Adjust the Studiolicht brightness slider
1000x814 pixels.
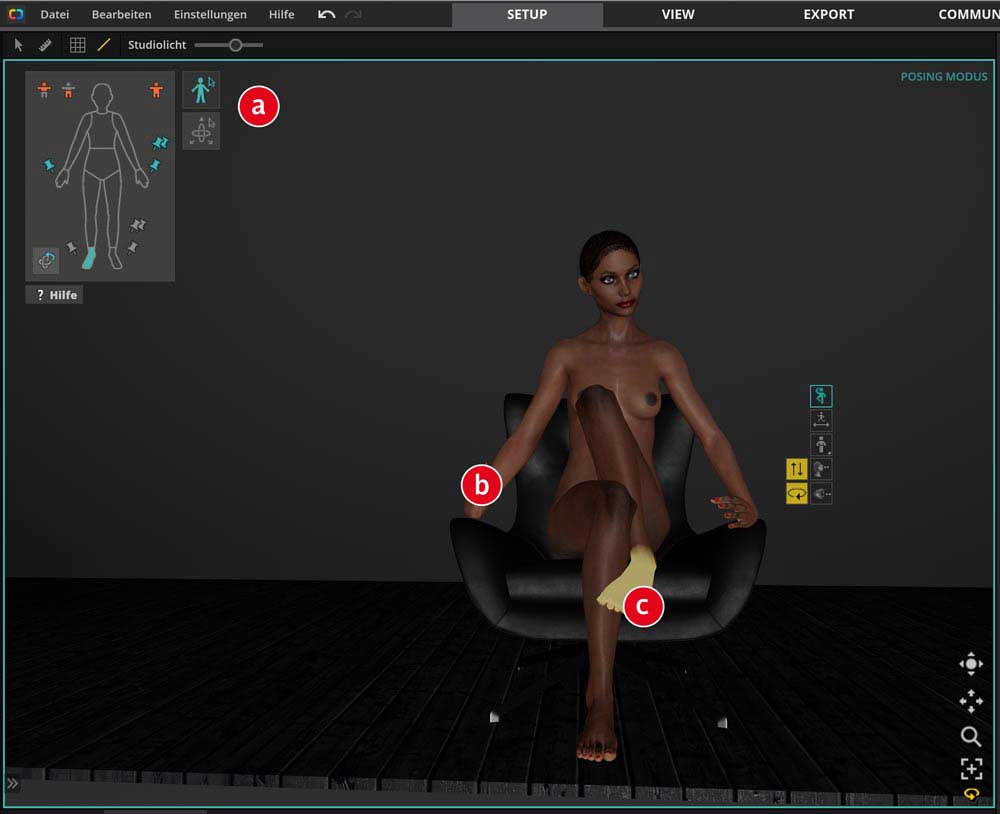tap(229, 45)
